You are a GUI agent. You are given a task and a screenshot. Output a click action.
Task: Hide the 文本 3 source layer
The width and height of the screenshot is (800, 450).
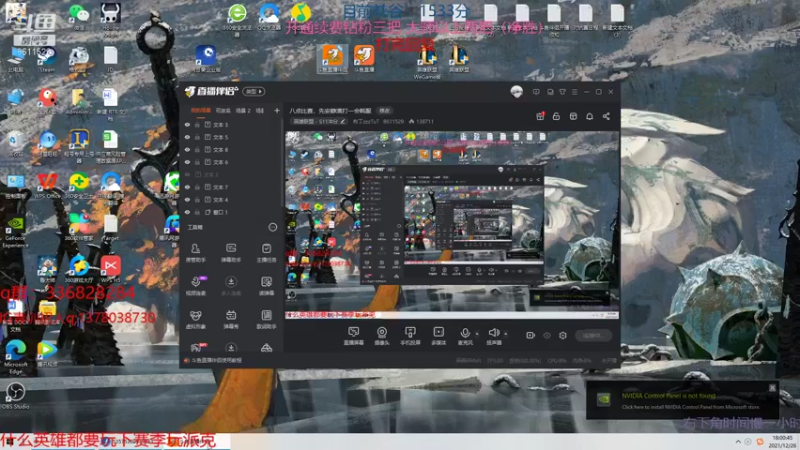click(187, 124)
